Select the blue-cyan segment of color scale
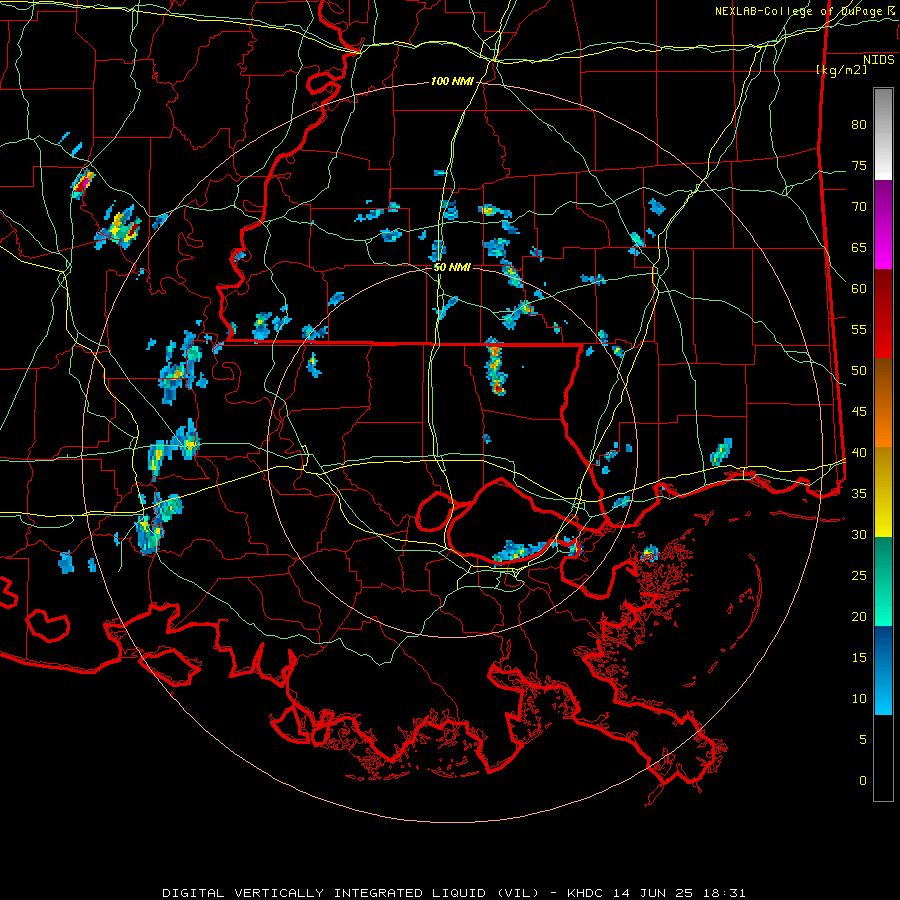Screen dimensions: 900x900 click(x=883, y=670)
